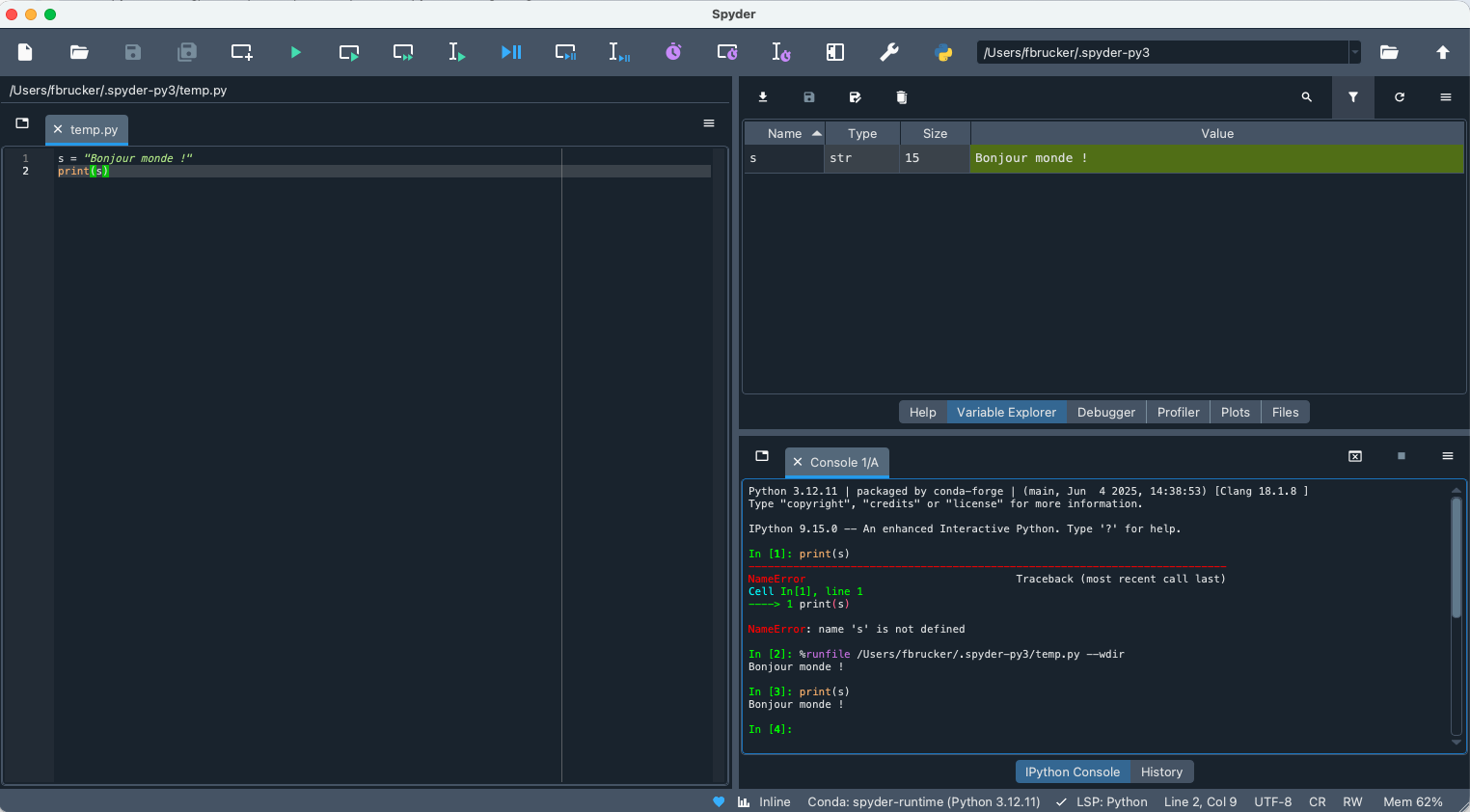Switch to the Plots tab
This screenshot has width=1470, height=812.
(1235, 412)
